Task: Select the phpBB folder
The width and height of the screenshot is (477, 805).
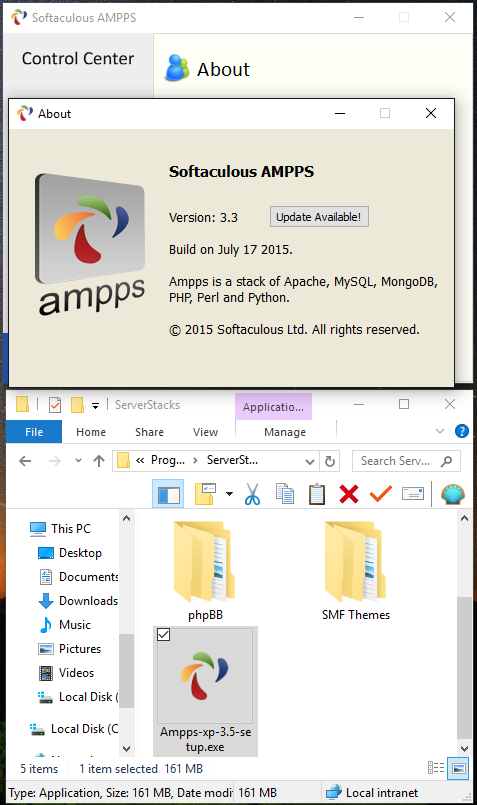Action: (x=205, y=571)
